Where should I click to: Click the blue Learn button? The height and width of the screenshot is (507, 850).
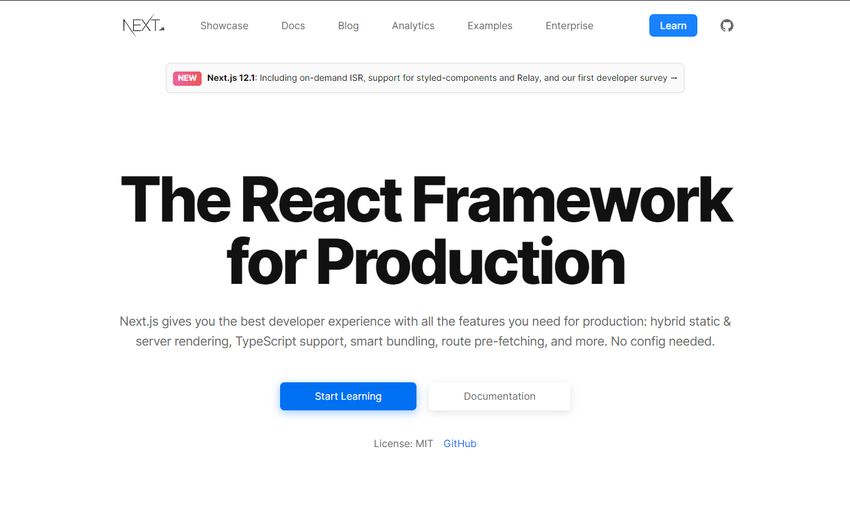click(673, 25)
